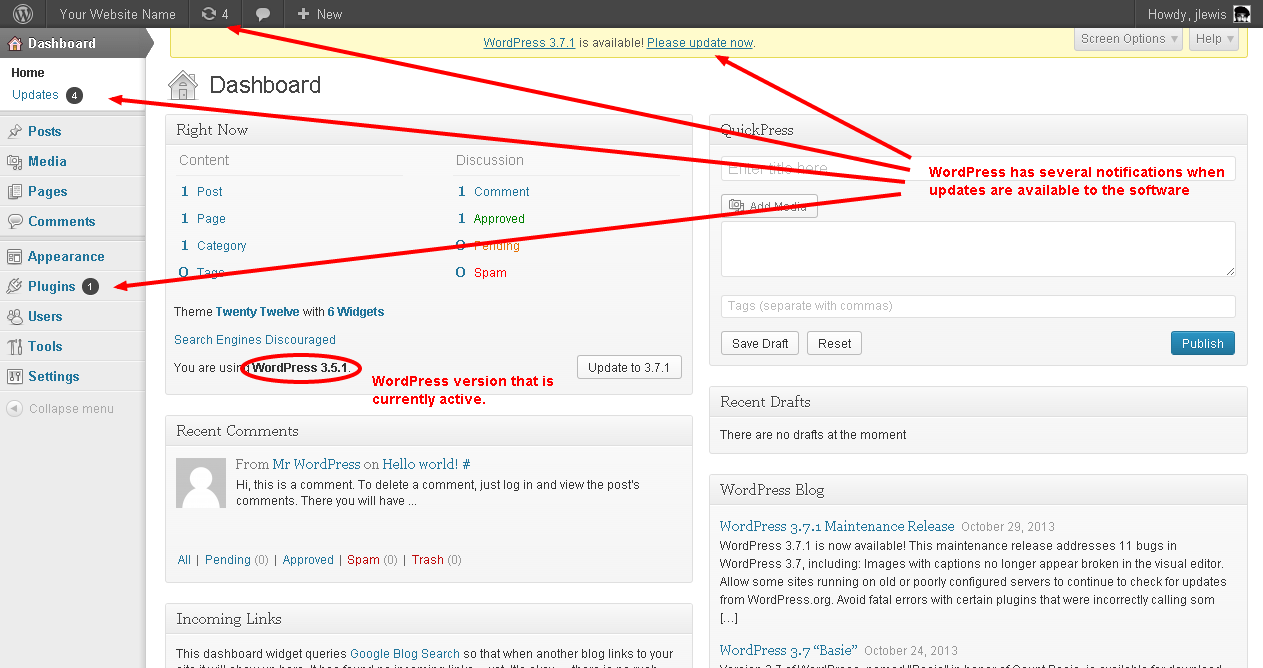Open the Hello world! # post link
Viewport: 1263px width, 668px height.
(426, 464)
